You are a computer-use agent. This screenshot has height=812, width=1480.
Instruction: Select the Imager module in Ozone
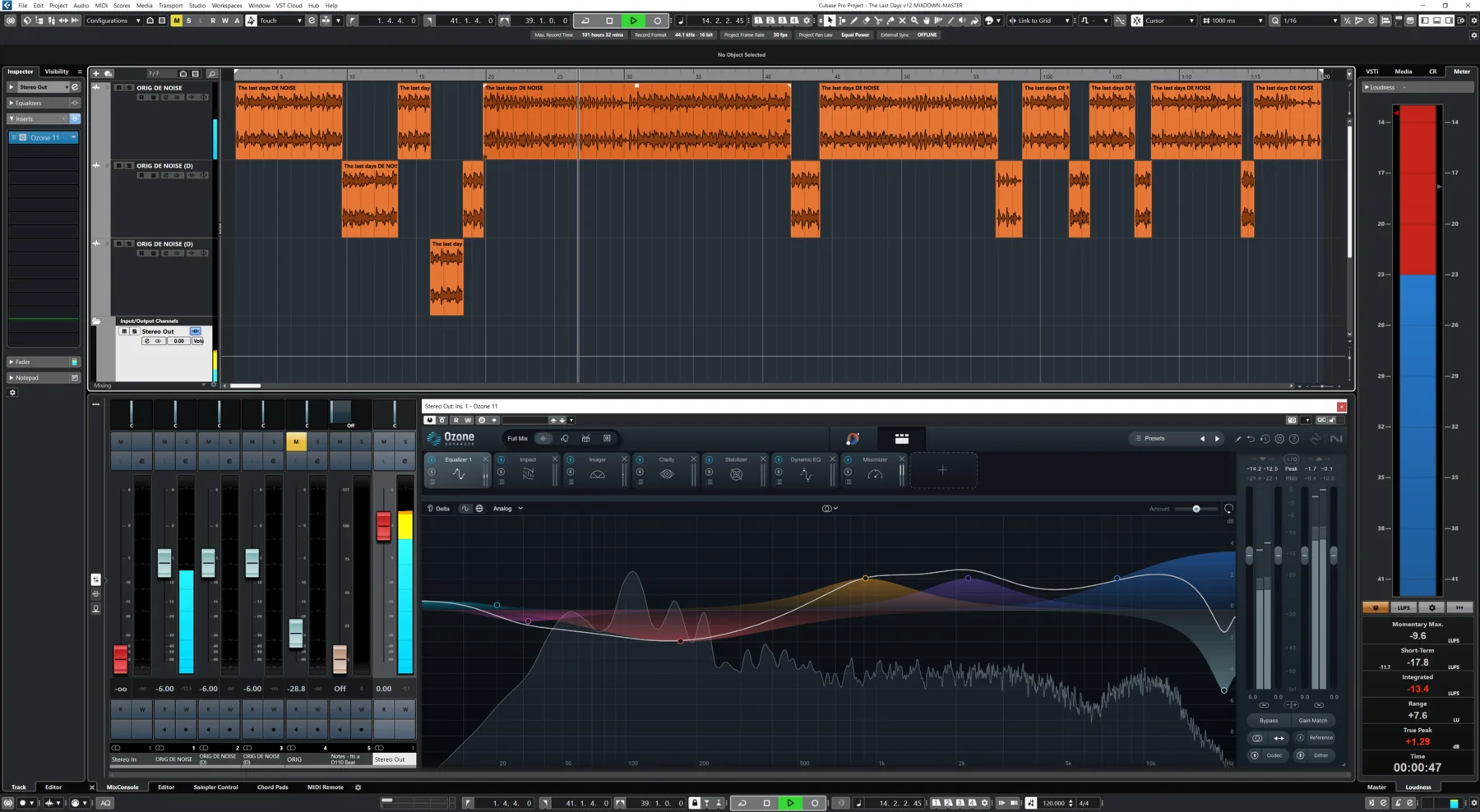598,459
